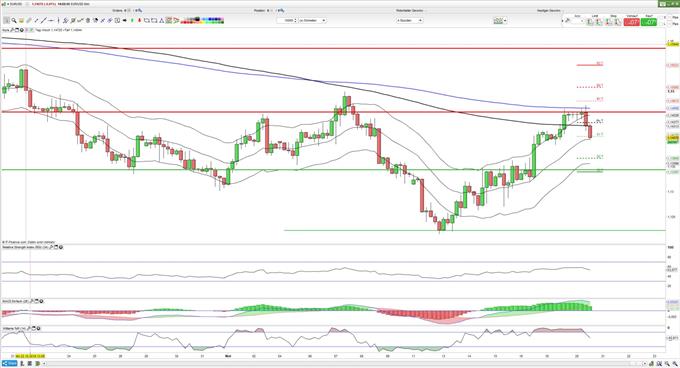Select the horizontal line drawing tool

coord(51,20)
